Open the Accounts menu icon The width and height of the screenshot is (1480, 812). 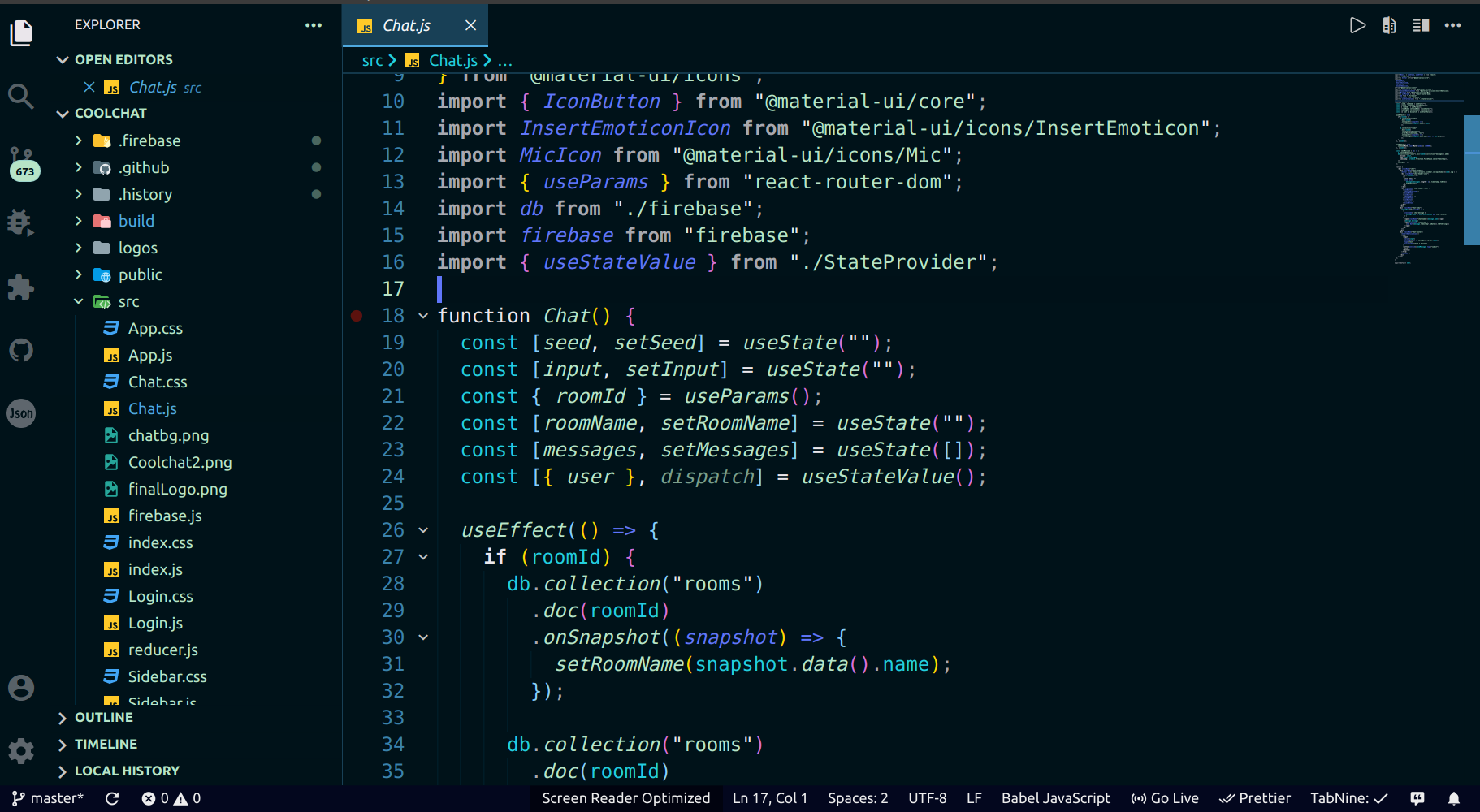[x=21, y=688]
